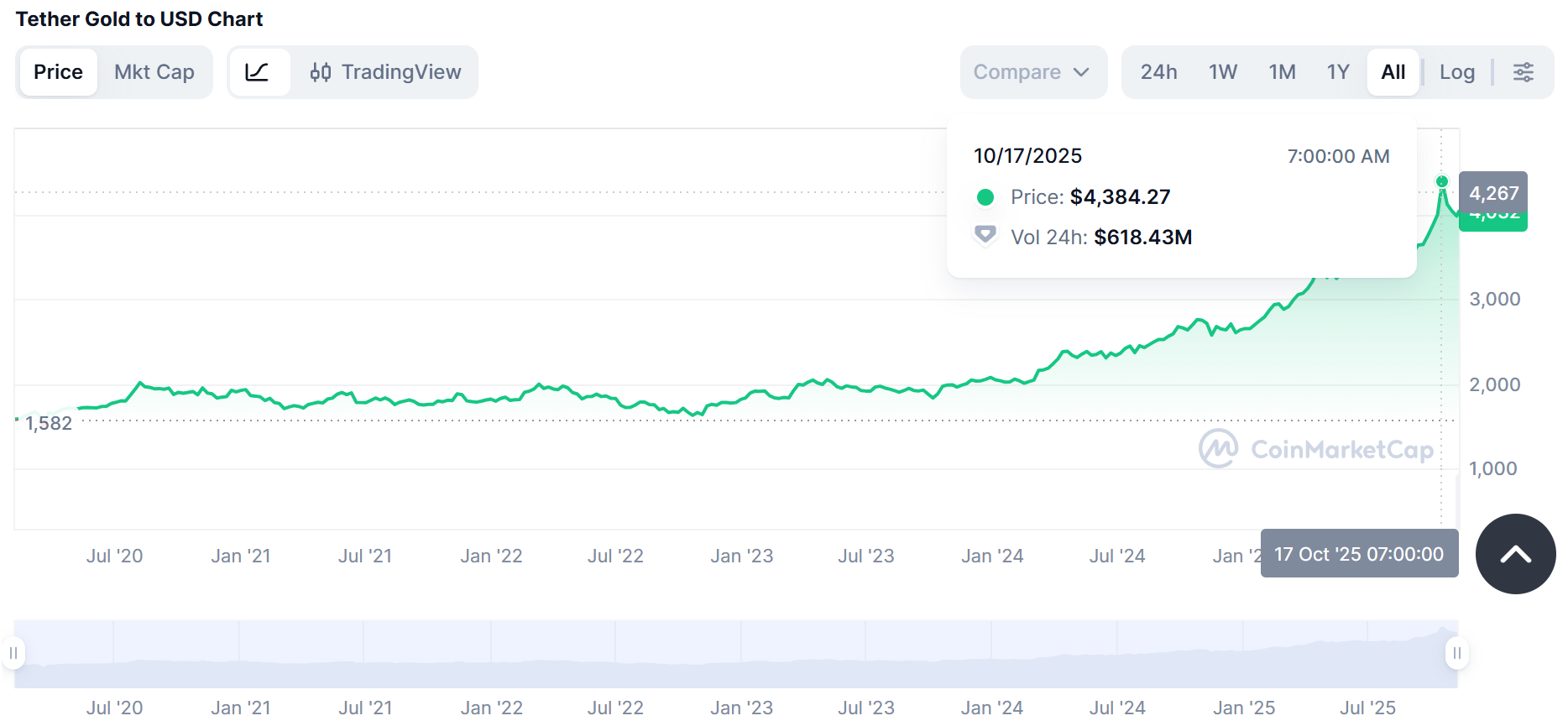Select the 24h time range
The height and width of the screenshot is (721, 1568).
(1158, 72)
